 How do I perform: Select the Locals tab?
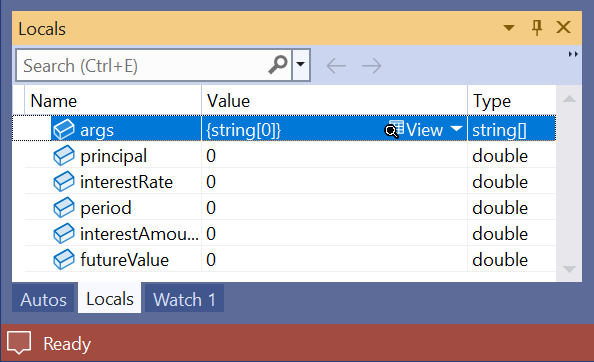coord(109,298)
